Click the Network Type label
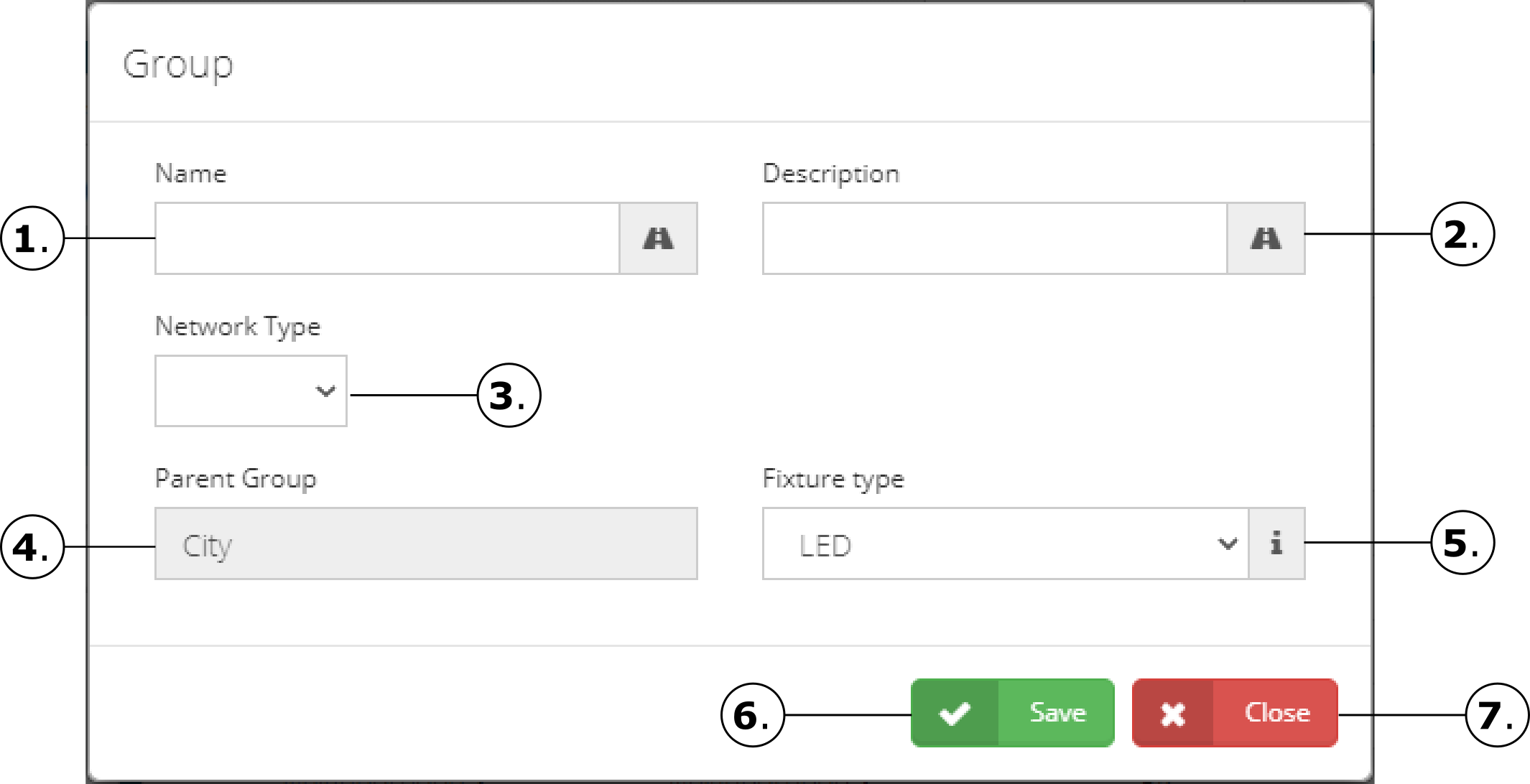The width and height of the screenshot is (1530, 784). (238, 327)
